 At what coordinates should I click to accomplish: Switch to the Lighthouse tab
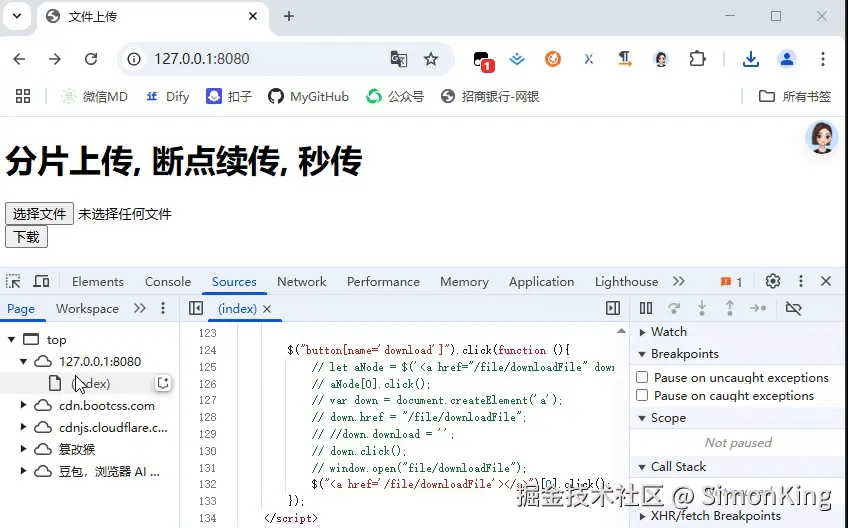(x=626, y=282)
